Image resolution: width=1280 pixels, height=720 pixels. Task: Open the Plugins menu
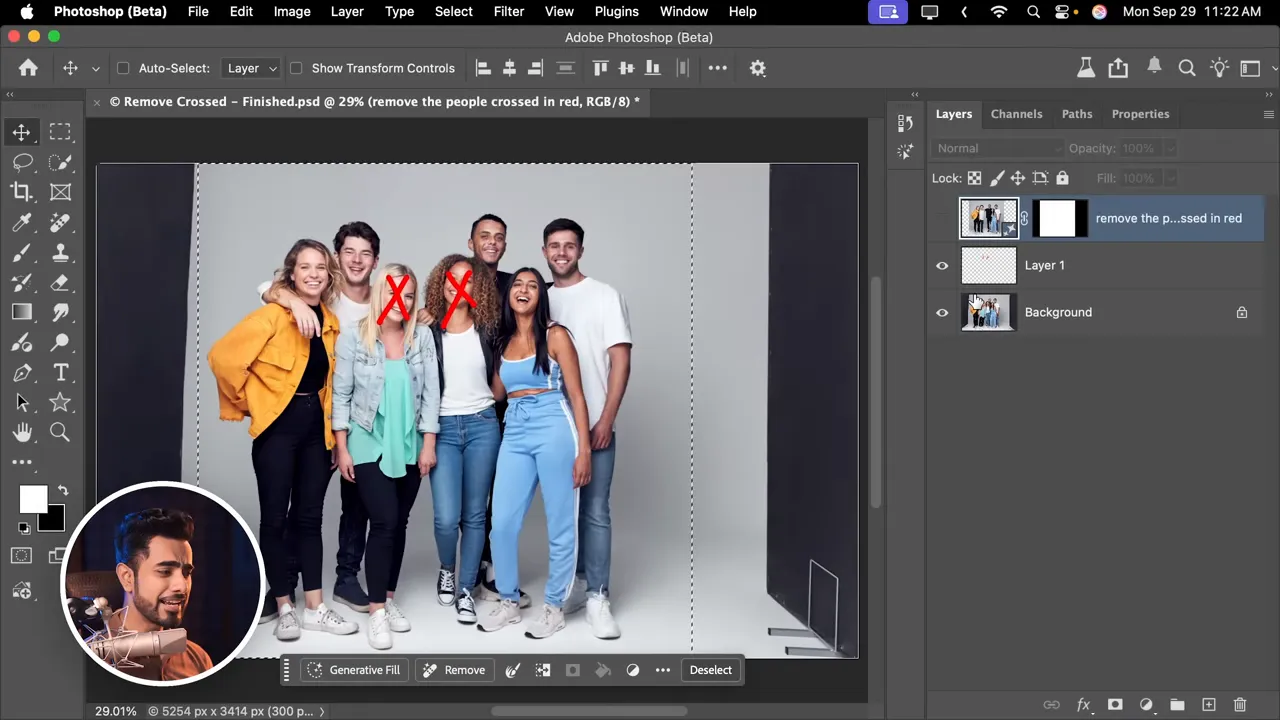pyautogui.click(x=616, y=11)
